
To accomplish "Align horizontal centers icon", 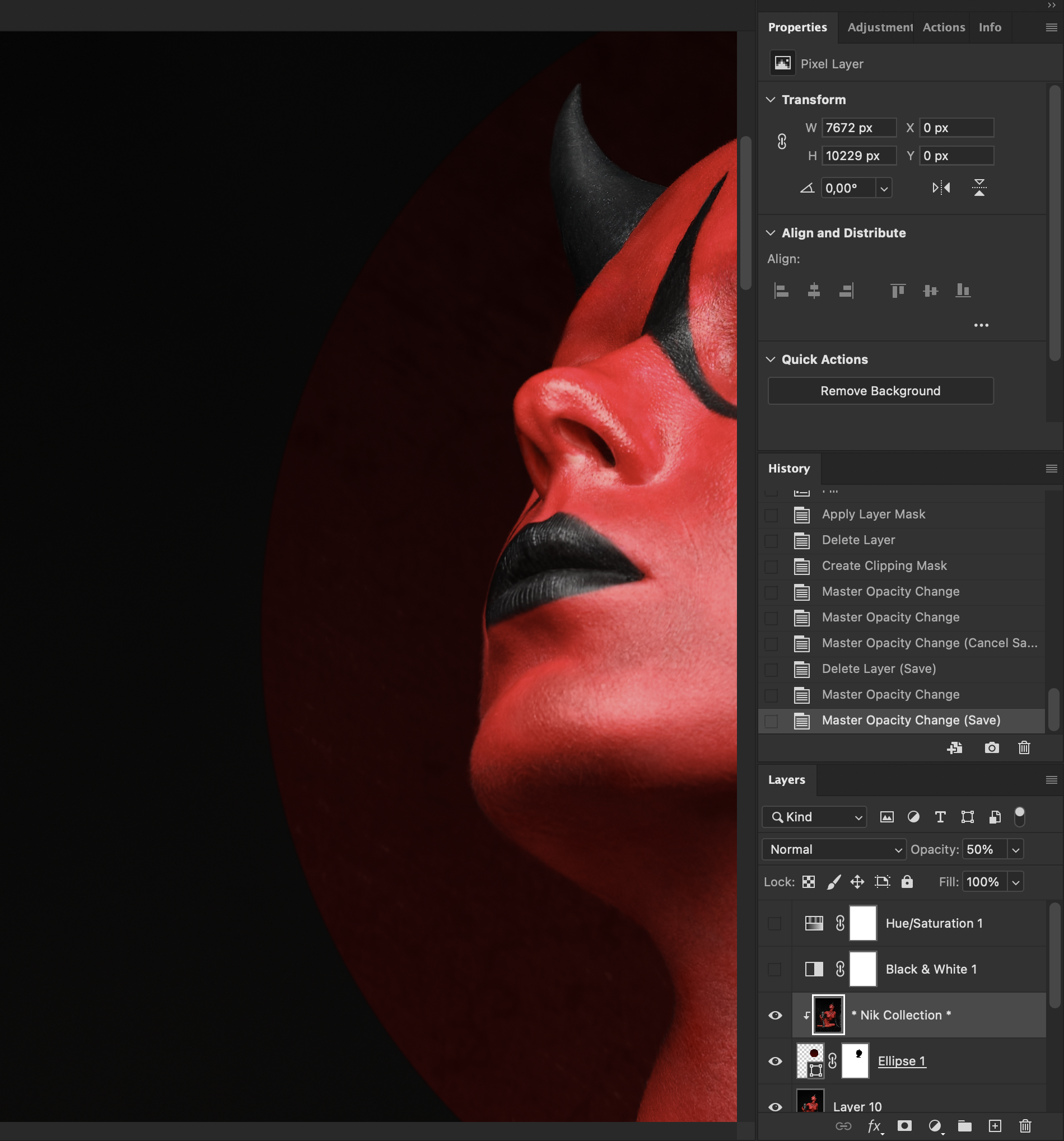I will tap(814, 291).
